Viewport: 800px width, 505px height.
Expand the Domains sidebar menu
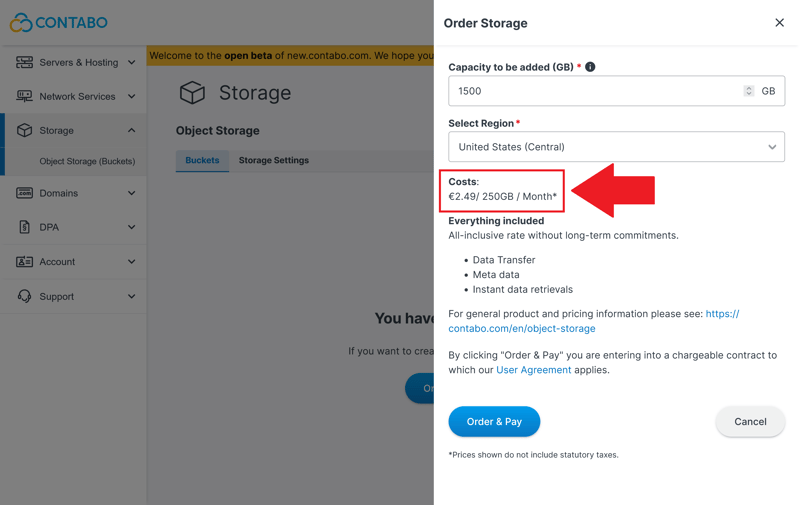(x=131, y=193)
